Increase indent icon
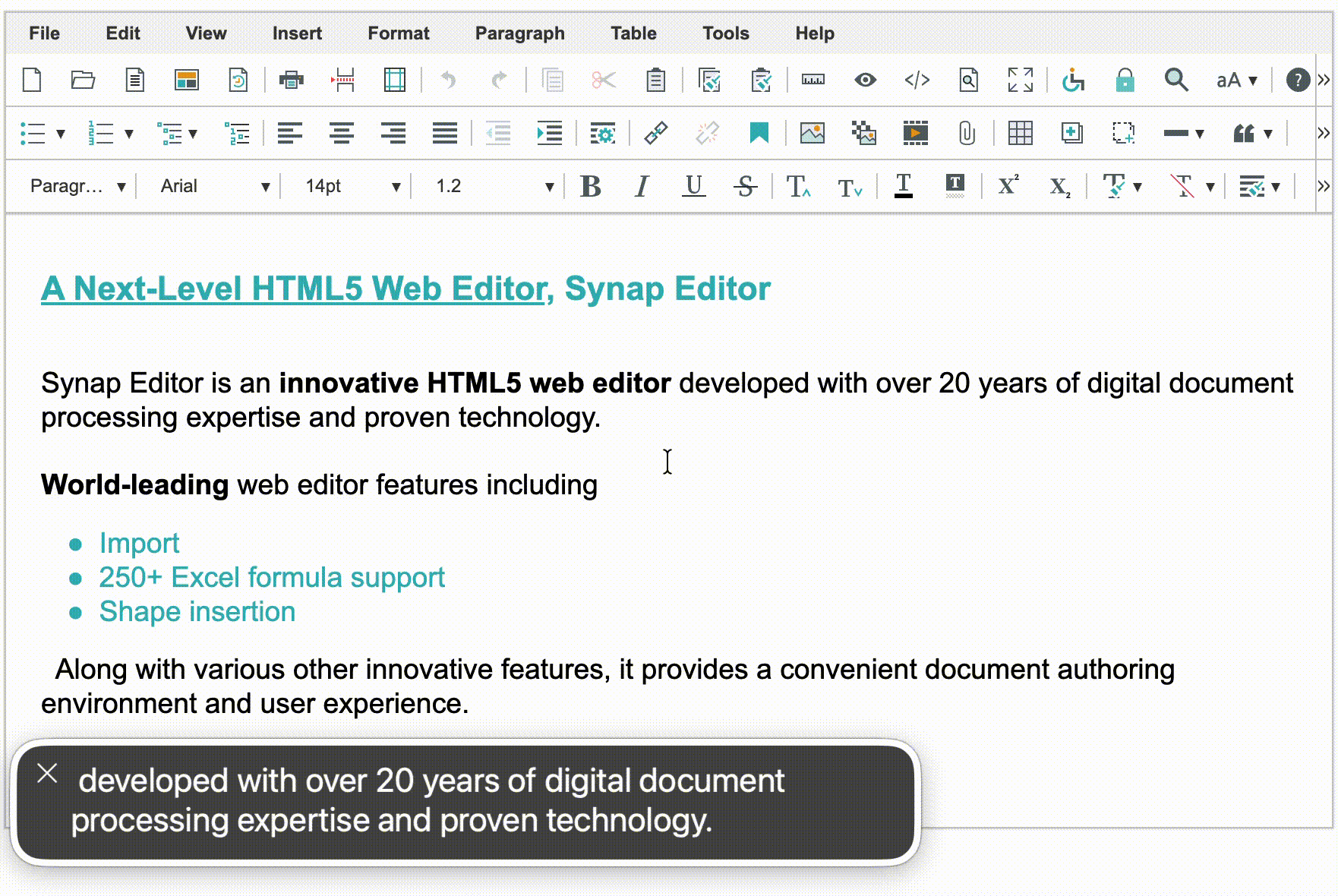Image resolution: width=1338 pixels, height=896 pixels. coord(549,134)
